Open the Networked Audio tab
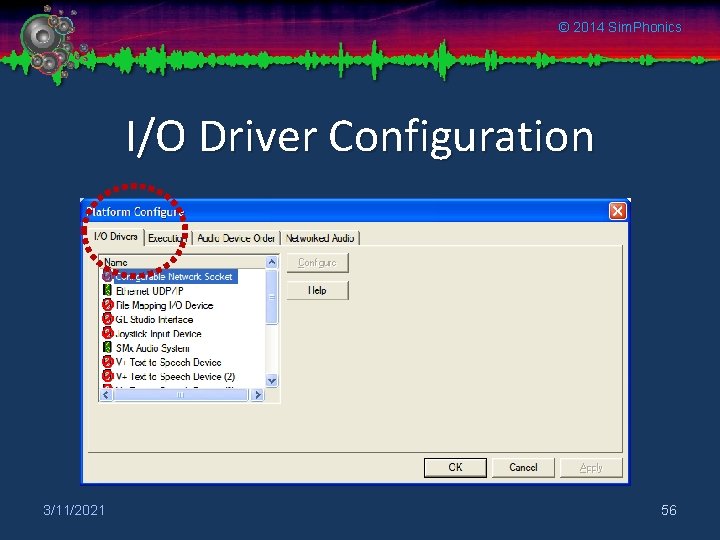720x540 pixels. pos(320,238)
